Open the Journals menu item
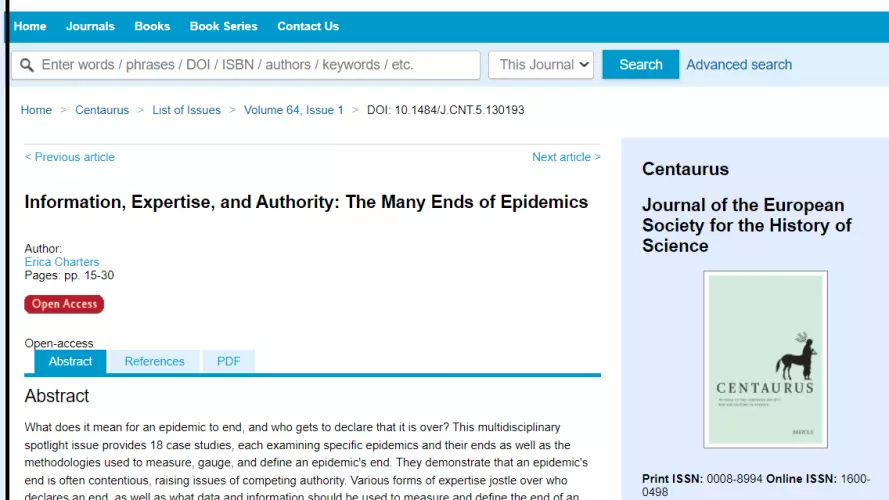Screen dimensions: 889x500 [x=90, y=26]
